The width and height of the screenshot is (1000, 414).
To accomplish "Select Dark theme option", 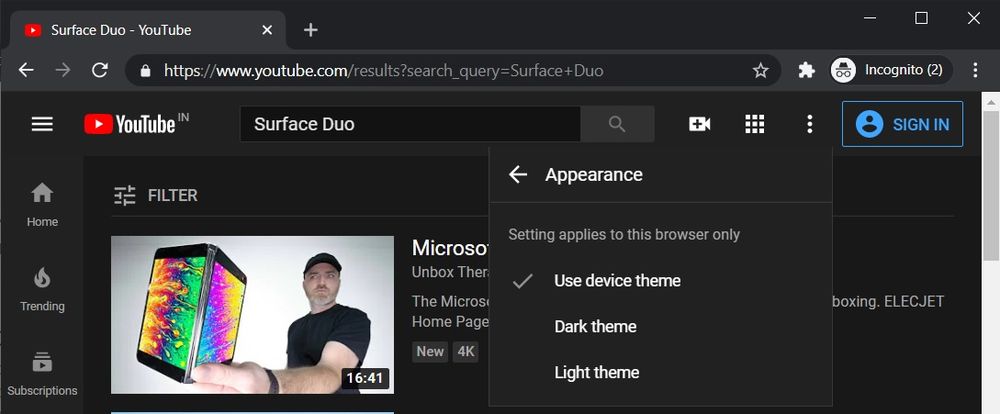I will 595,327.
